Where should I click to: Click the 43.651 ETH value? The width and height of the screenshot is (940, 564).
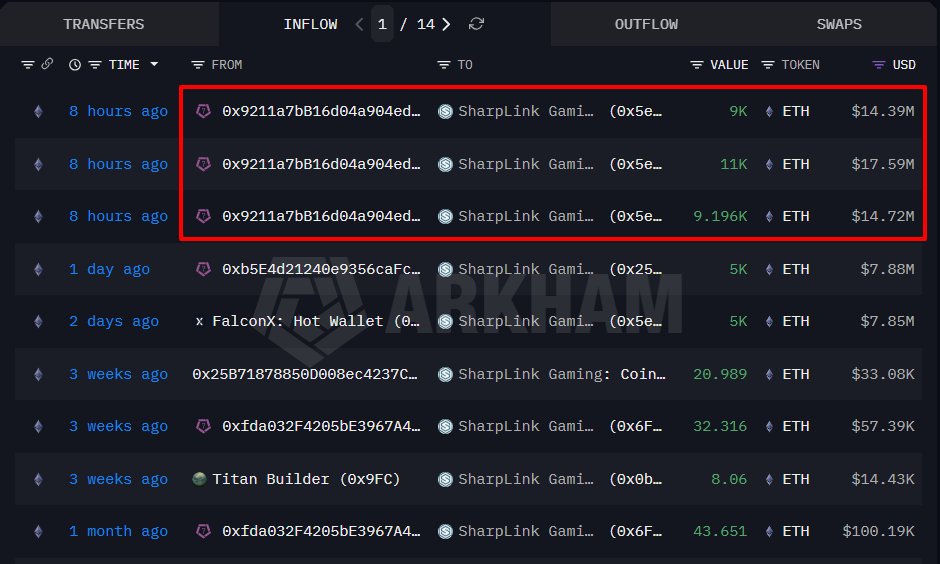pos(720,531)
